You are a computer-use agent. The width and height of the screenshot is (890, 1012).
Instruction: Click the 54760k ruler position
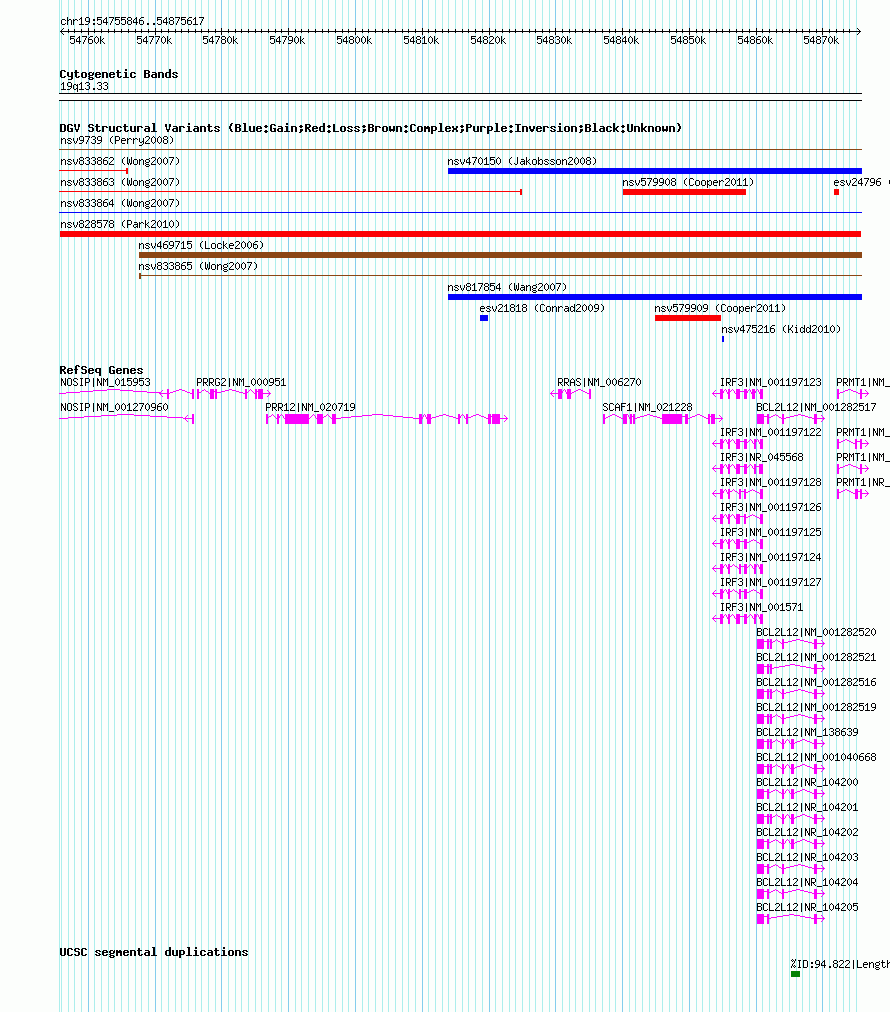pyautogui.click(x=87, y=40)
